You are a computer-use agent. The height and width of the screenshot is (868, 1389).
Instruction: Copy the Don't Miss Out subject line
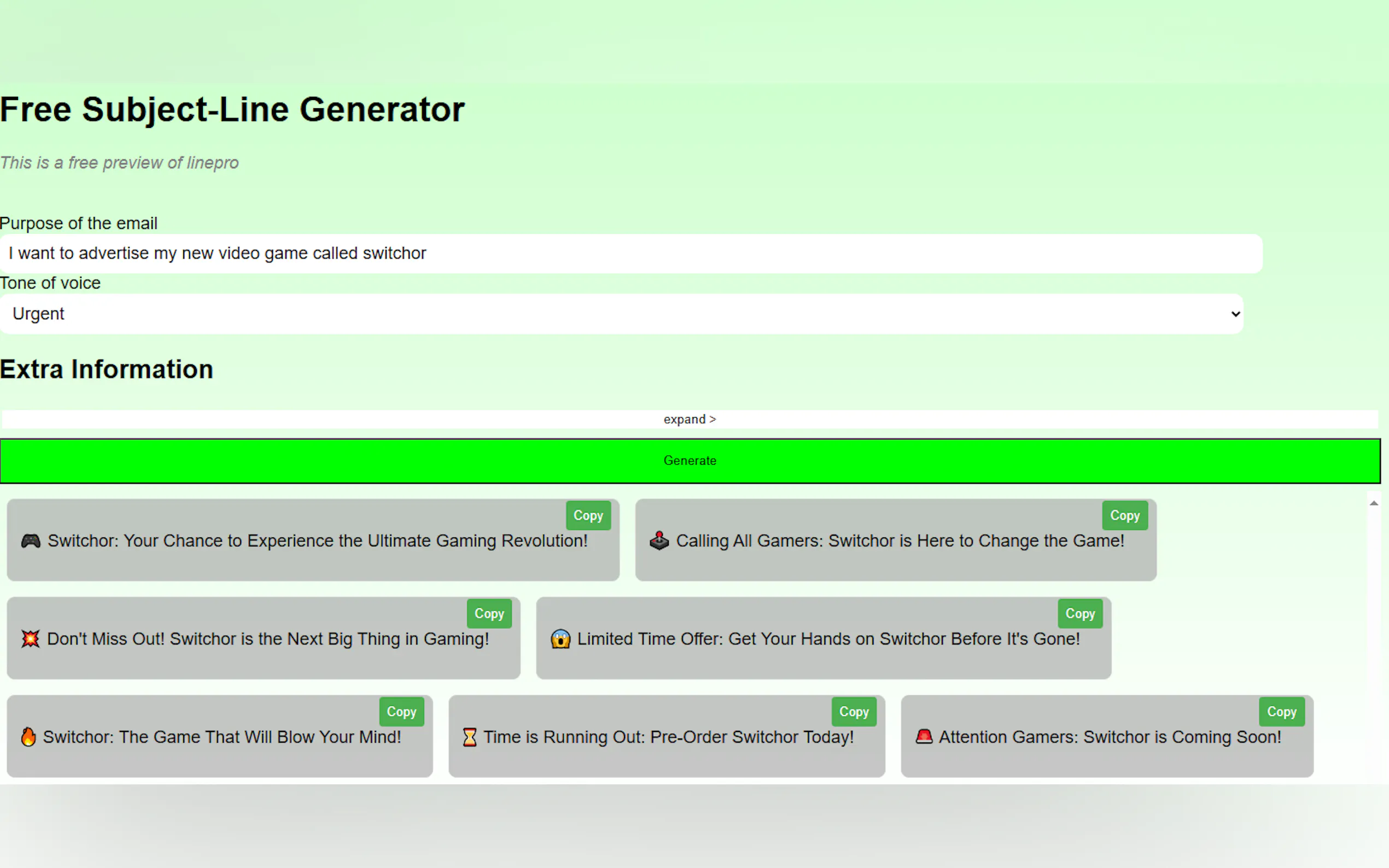(x=489, y=614)
